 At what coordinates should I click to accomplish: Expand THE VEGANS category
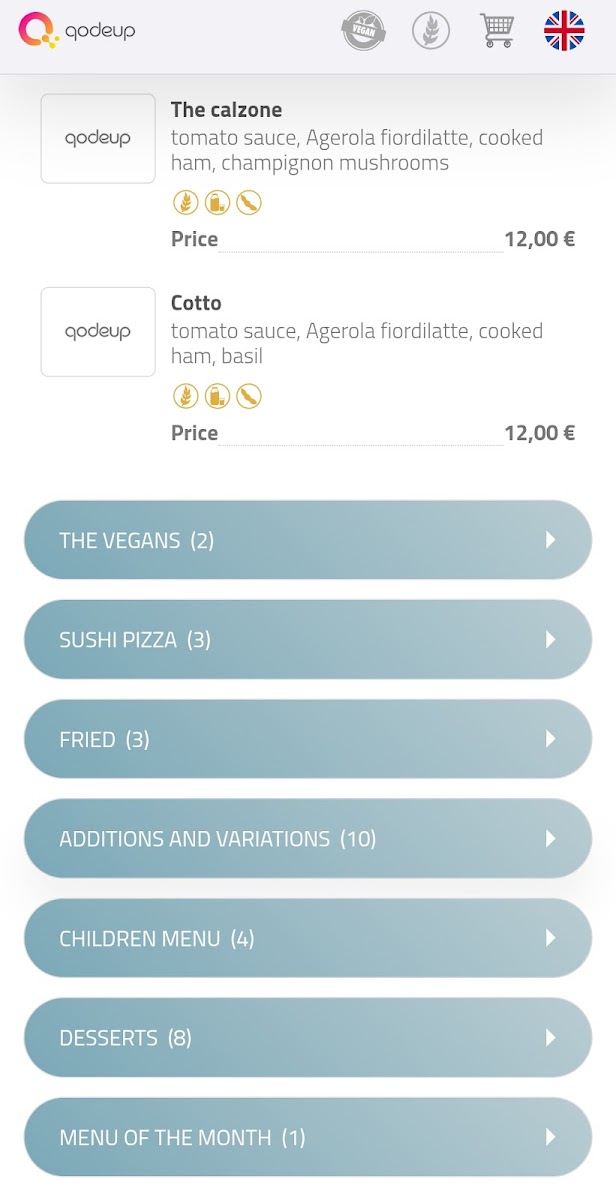[x=308, y=540]
